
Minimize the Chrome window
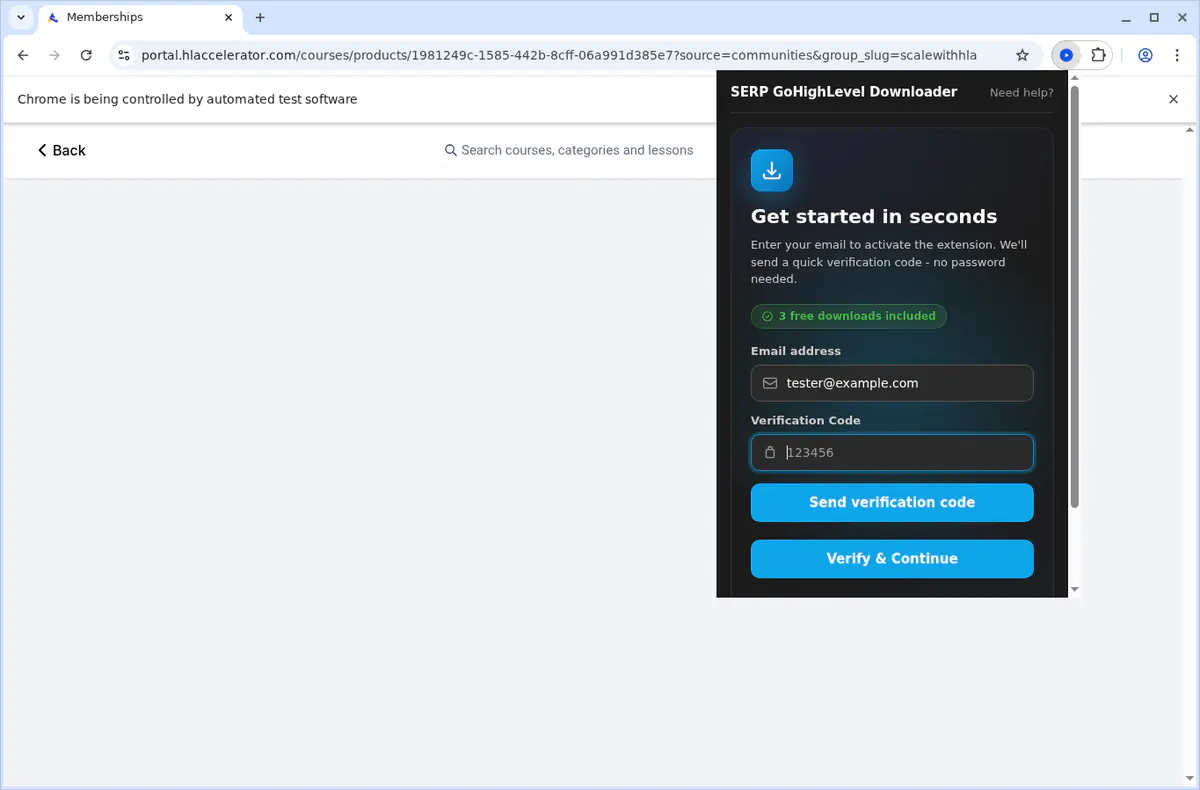click(1126, 17)
